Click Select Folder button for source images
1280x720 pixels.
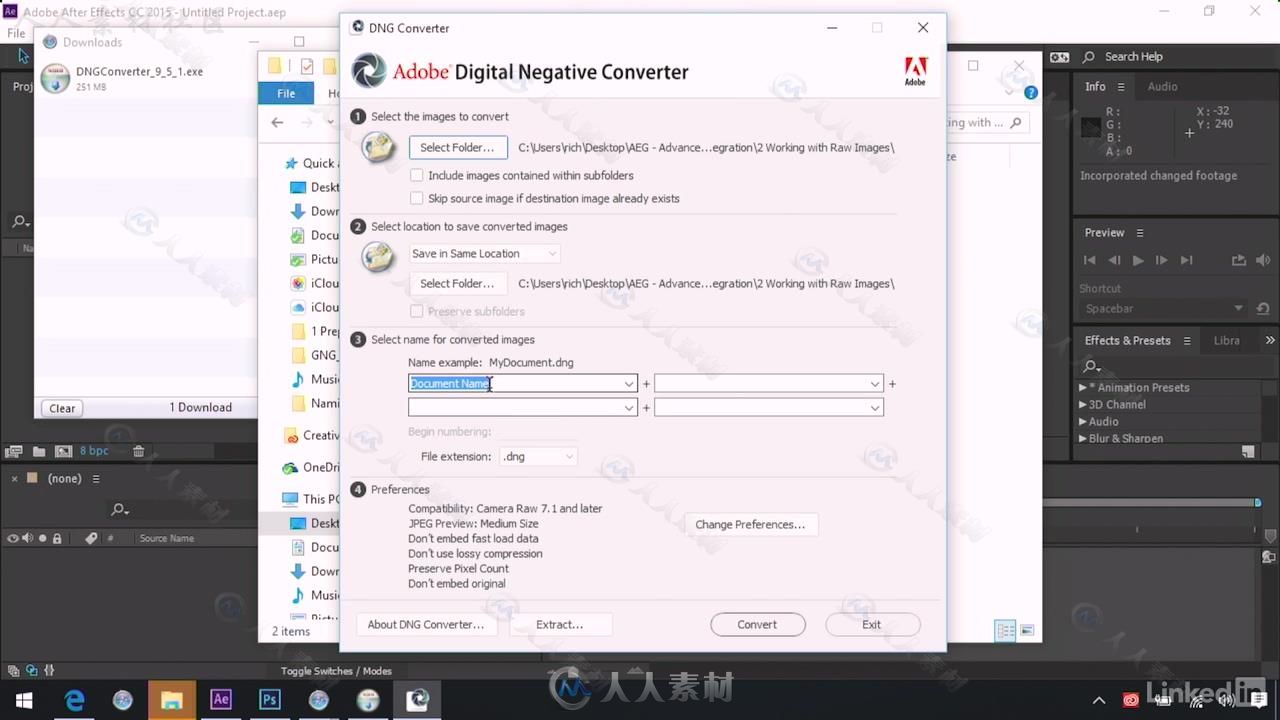click(457, 147)
